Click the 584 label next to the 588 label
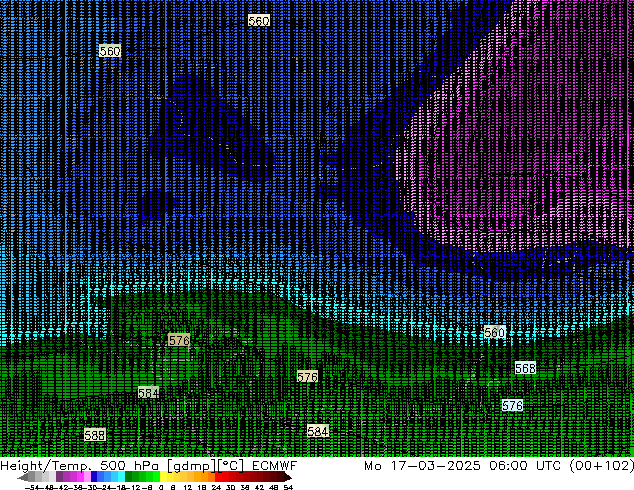Viewport: 634px width, 490px height. [148, 392]
